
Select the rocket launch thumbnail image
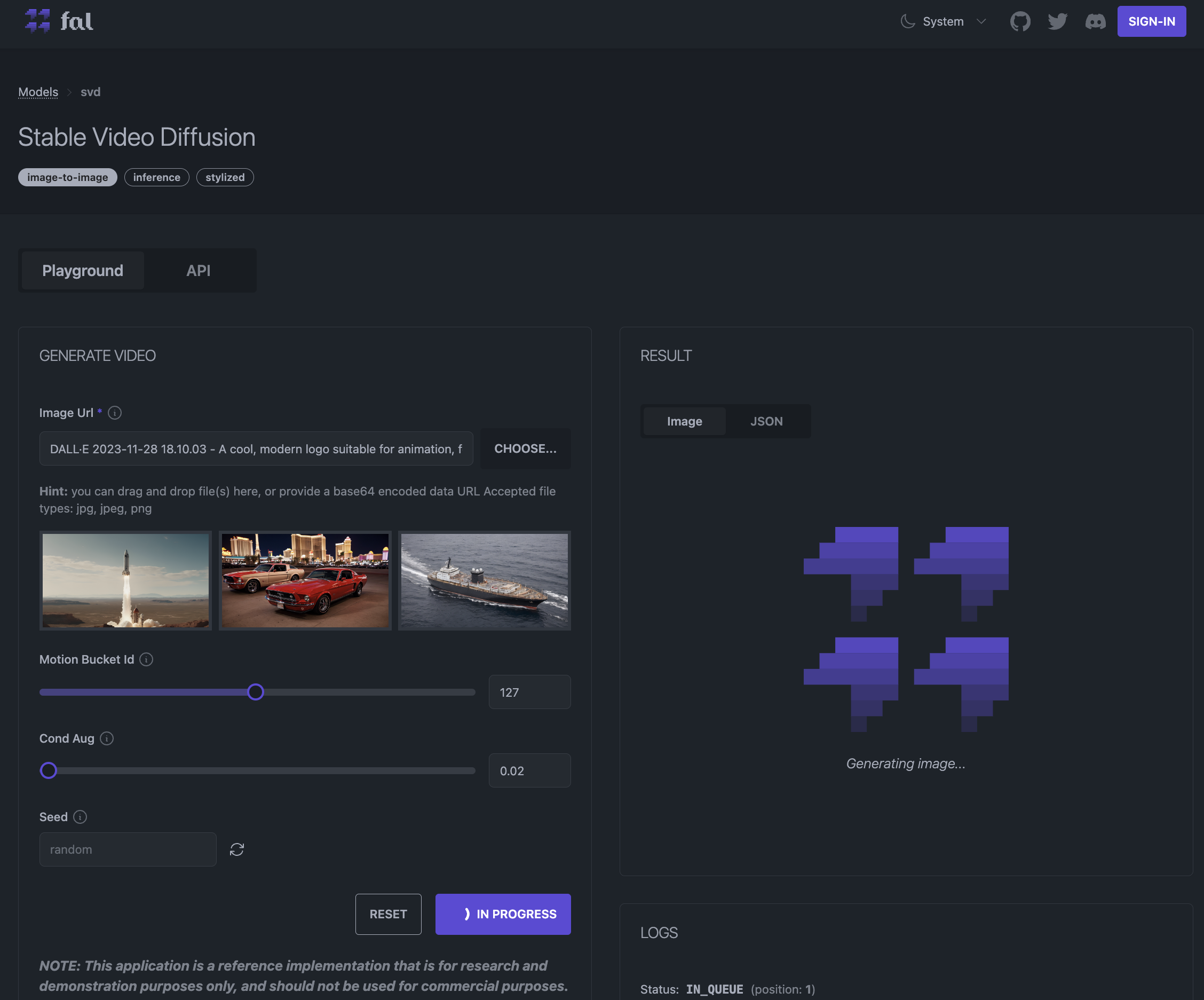click(x=125, y=580)
